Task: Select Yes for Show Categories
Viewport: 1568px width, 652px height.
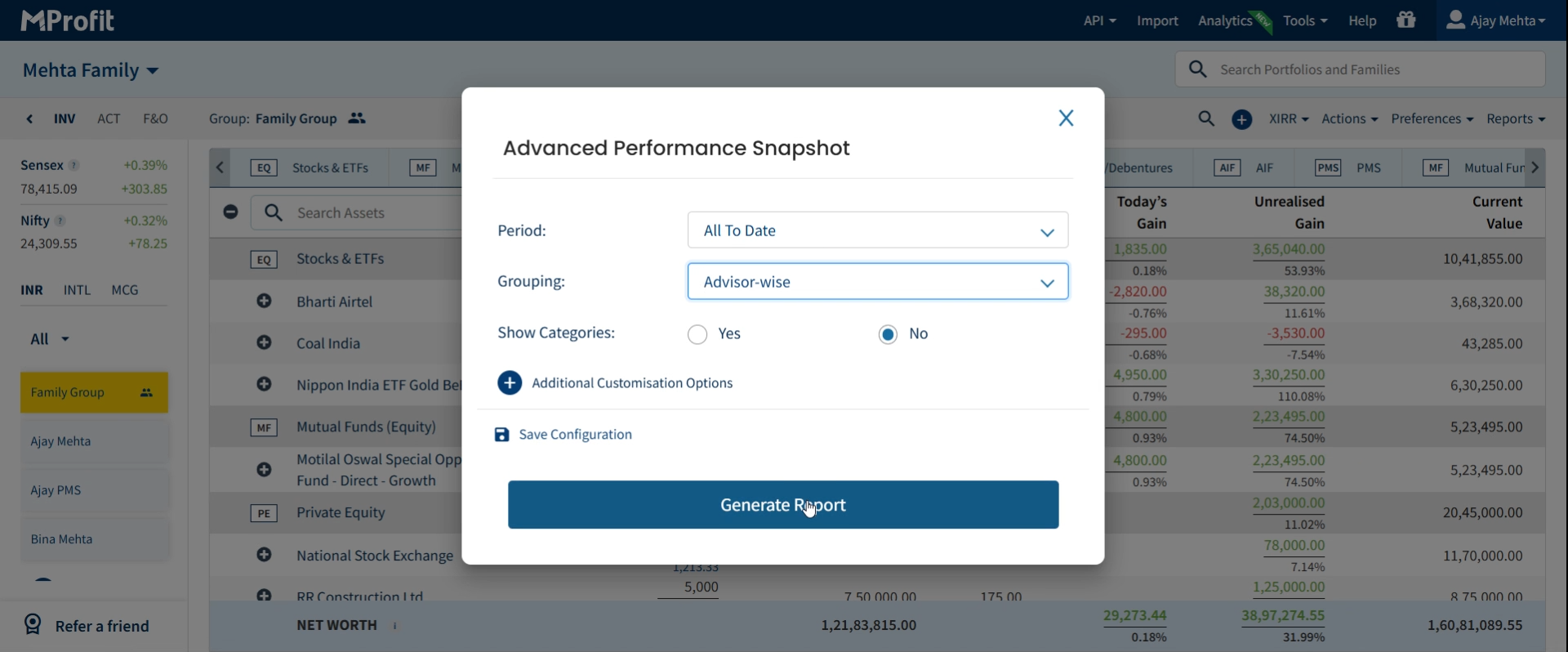Action: pos(697,334)
